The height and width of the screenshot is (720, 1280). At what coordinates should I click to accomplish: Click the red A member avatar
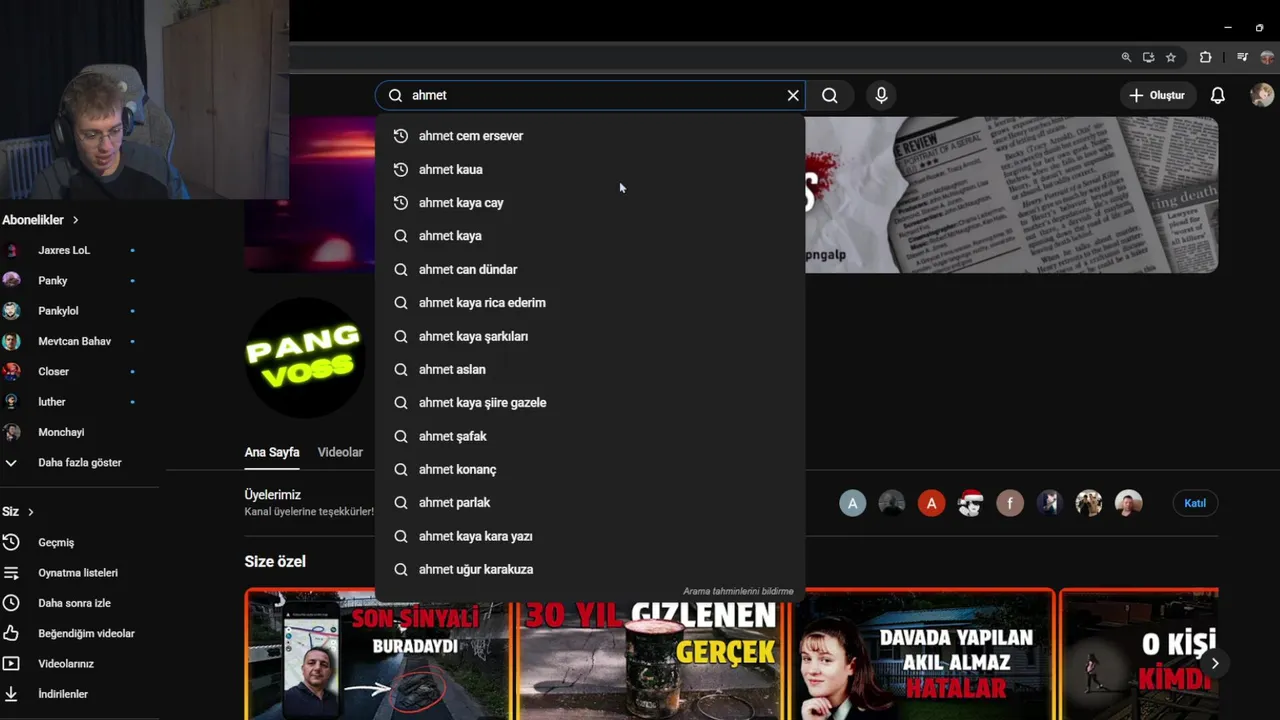(x=931, y=503)
